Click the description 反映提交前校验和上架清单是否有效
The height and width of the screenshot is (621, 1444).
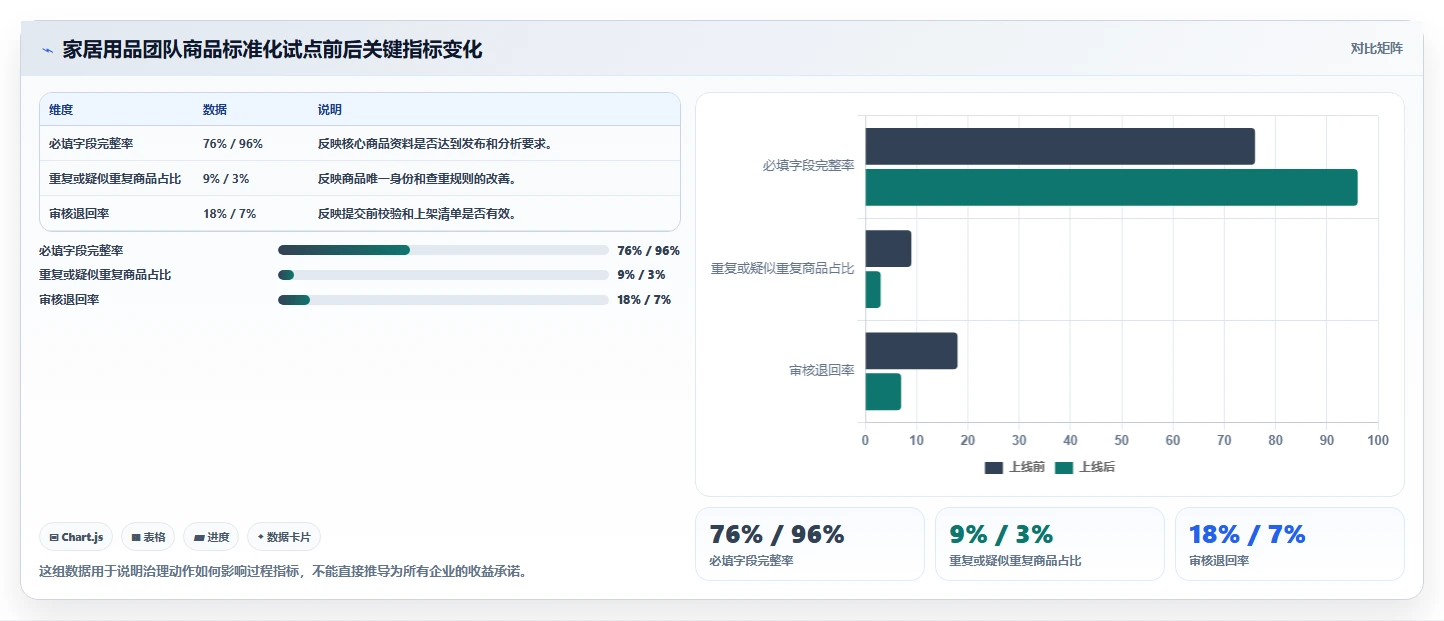point(418,214)
